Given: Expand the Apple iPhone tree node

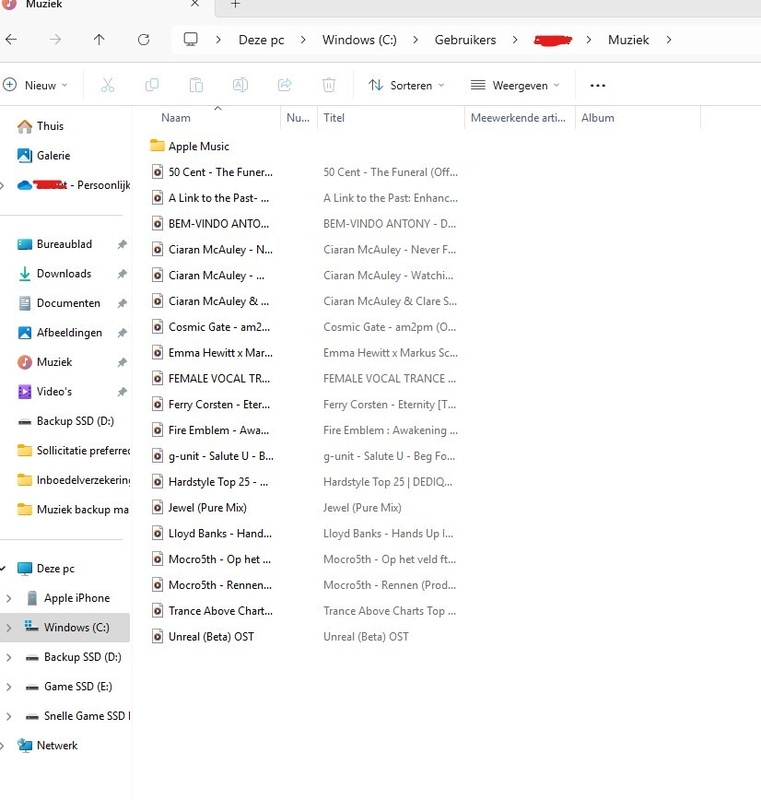Looking at the screenshot, I should (x=9, y=598).
